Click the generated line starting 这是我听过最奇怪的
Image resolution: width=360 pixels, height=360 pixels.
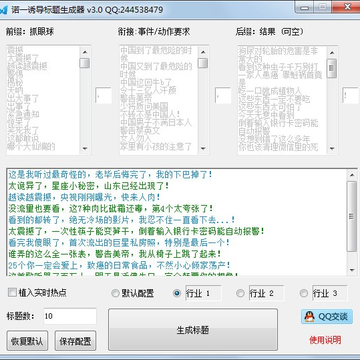pos(110,174)
